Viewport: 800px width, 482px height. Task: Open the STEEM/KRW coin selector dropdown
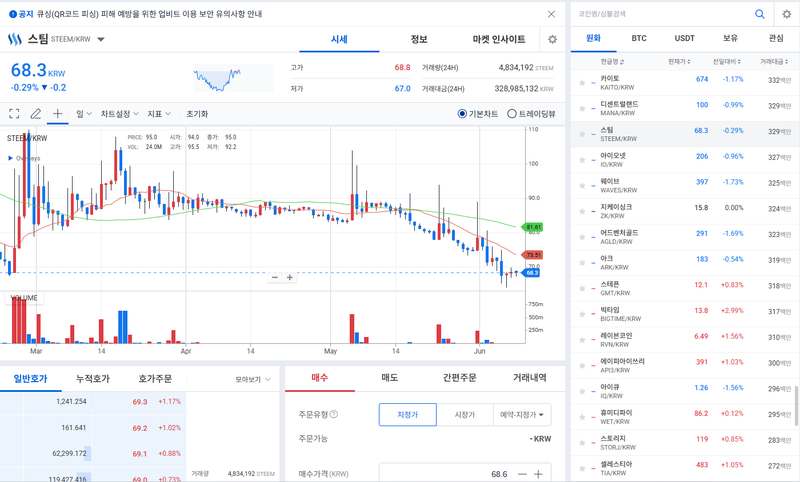point(101,39)
